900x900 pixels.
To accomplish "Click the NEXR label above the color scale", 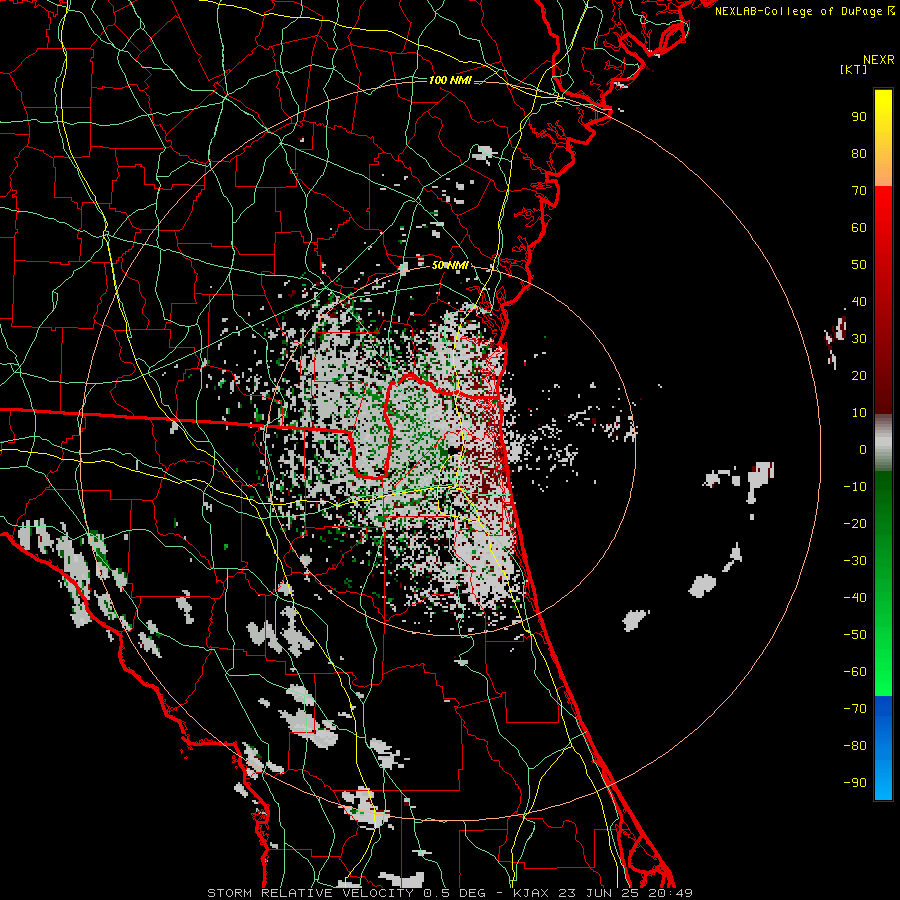I will click(x=879, y=60).
